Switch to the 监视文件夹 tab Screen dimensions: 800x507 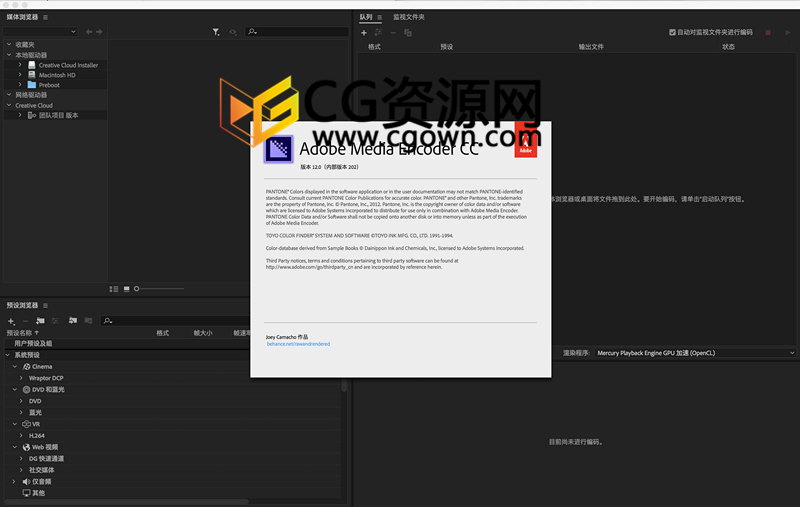coord(409,17)
